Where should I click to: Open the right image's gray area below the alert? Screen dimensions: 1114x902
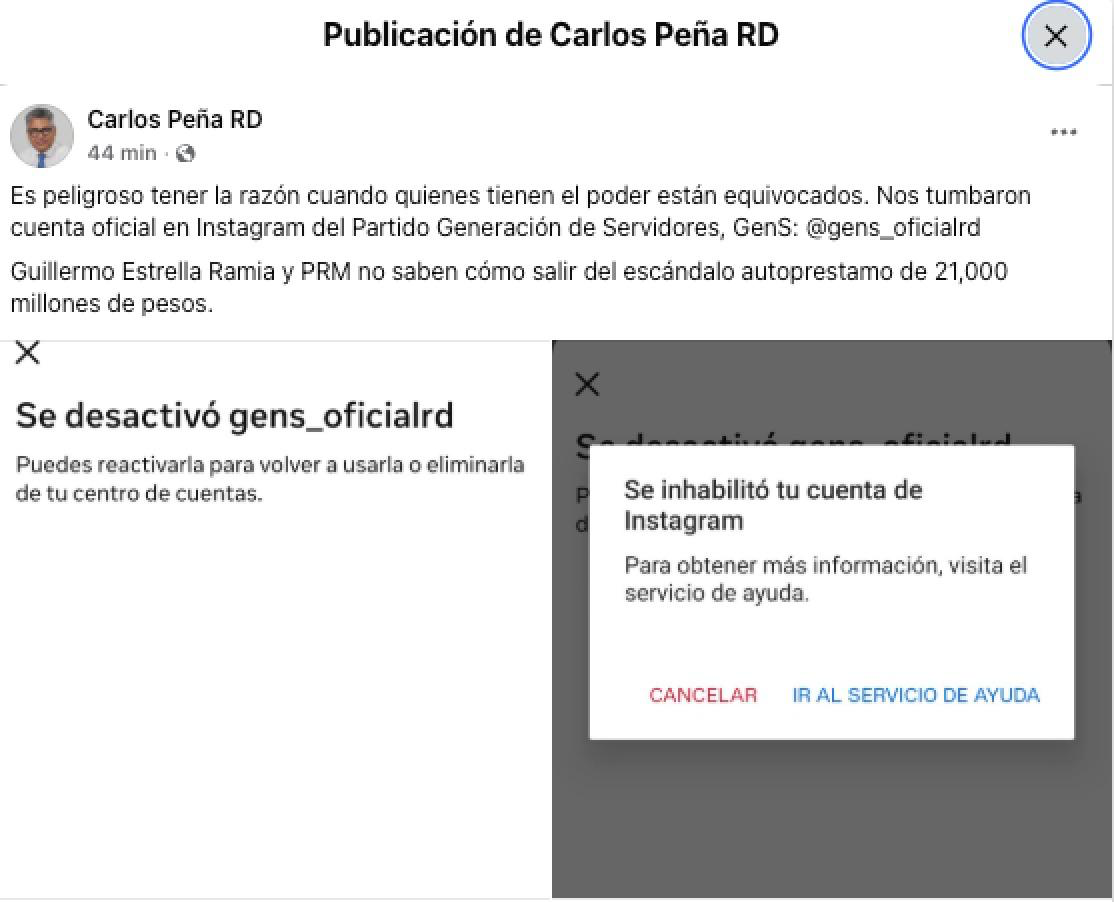[x=830, y=820]
